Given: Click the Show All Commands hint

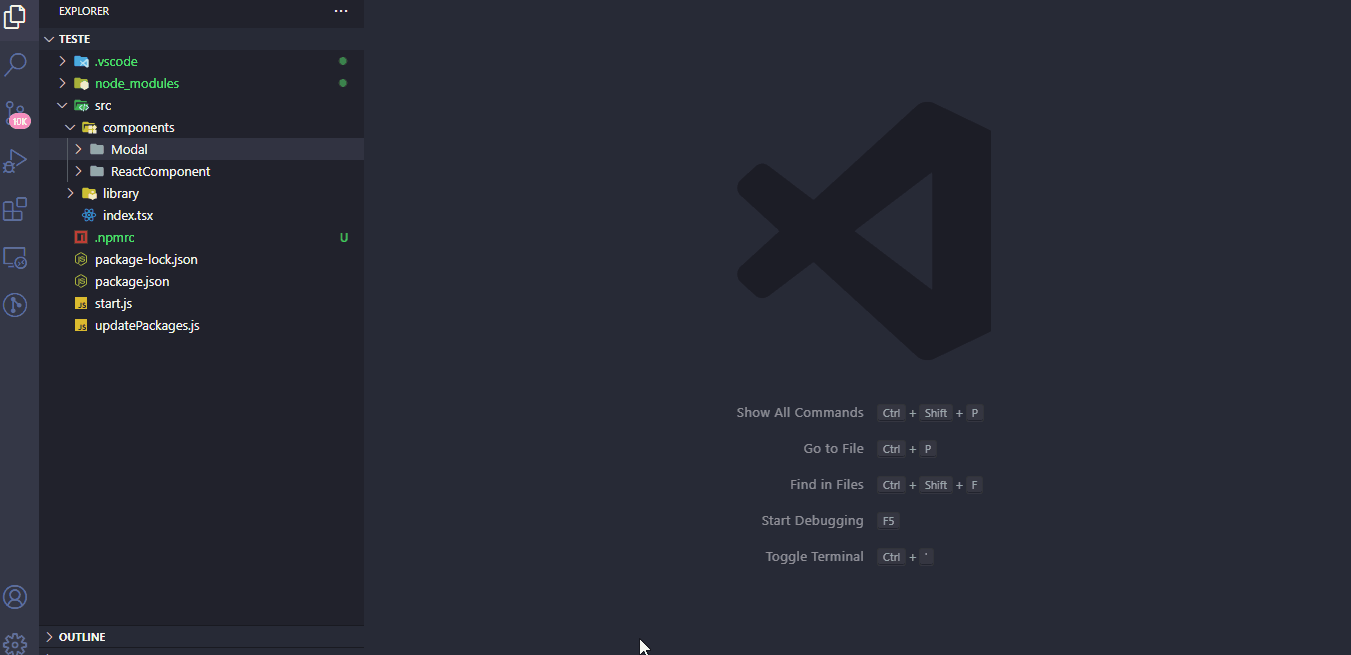Looking at the screenshot, I should coord(800,412).
